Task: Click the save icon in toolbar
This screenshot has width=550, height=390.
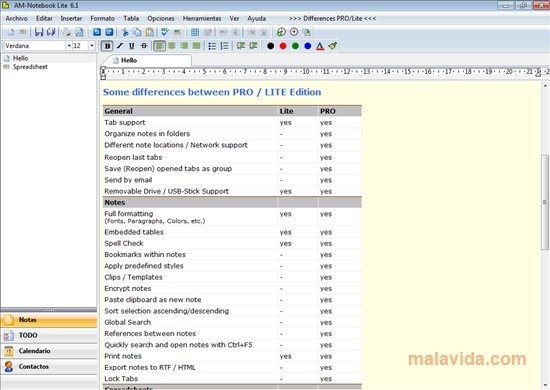Action: (39, 32)
